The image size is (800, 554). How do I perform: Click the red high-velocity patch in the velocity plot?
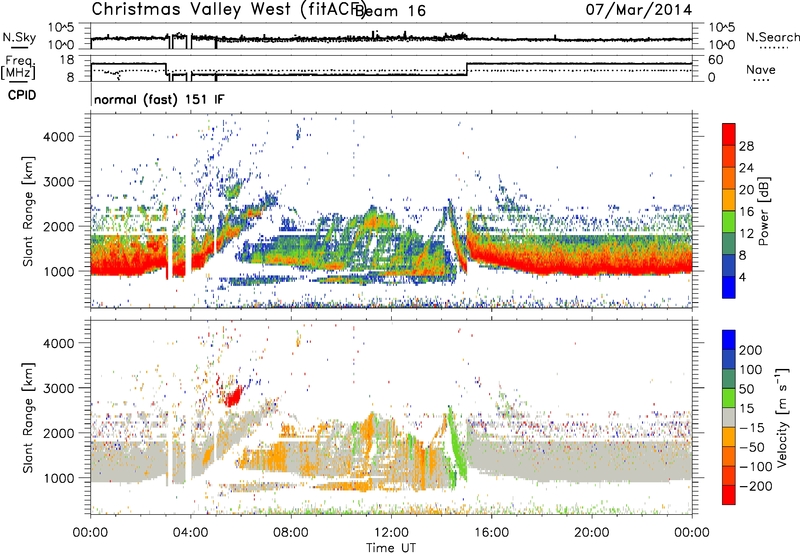point(234,396)
